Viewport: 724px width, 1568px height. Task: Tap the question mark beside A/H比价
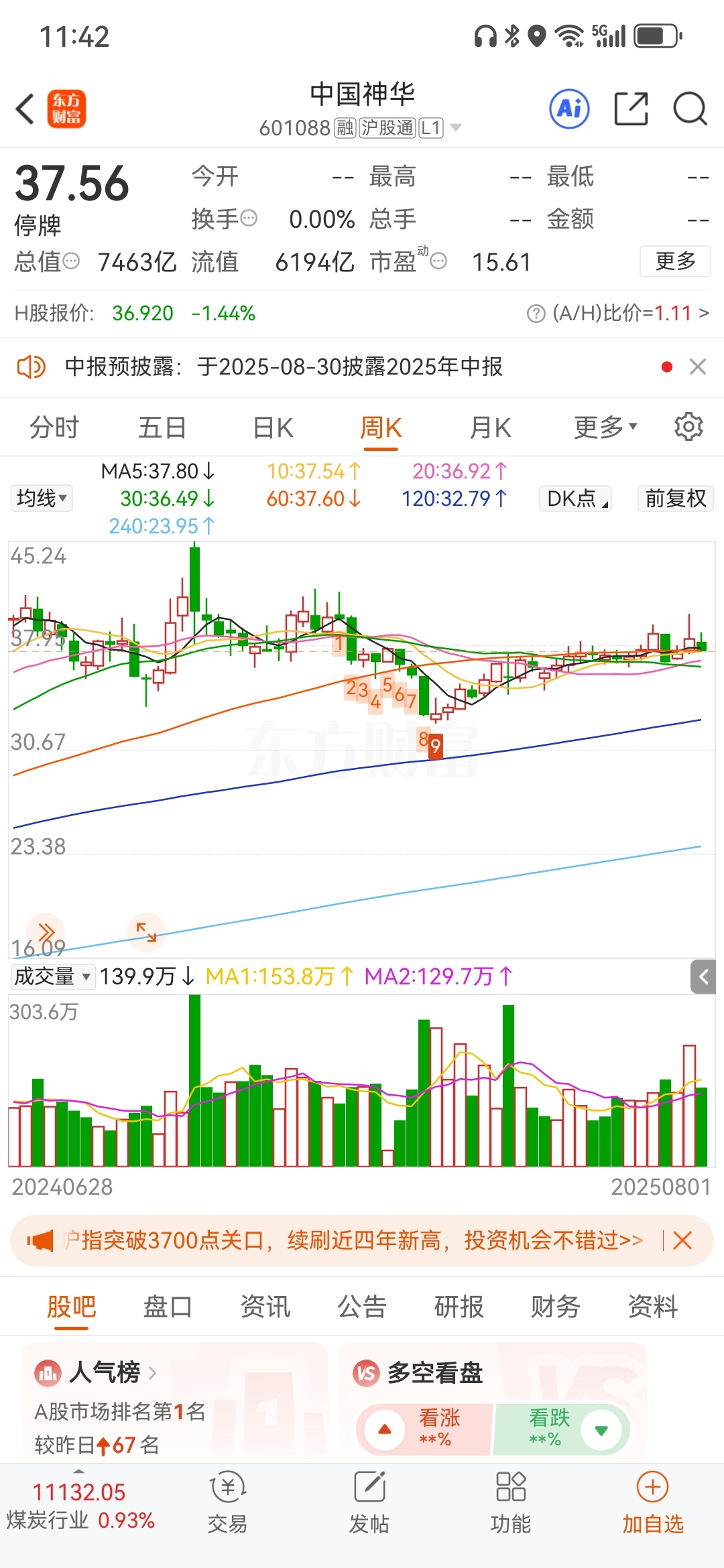(x=536, y=314)
